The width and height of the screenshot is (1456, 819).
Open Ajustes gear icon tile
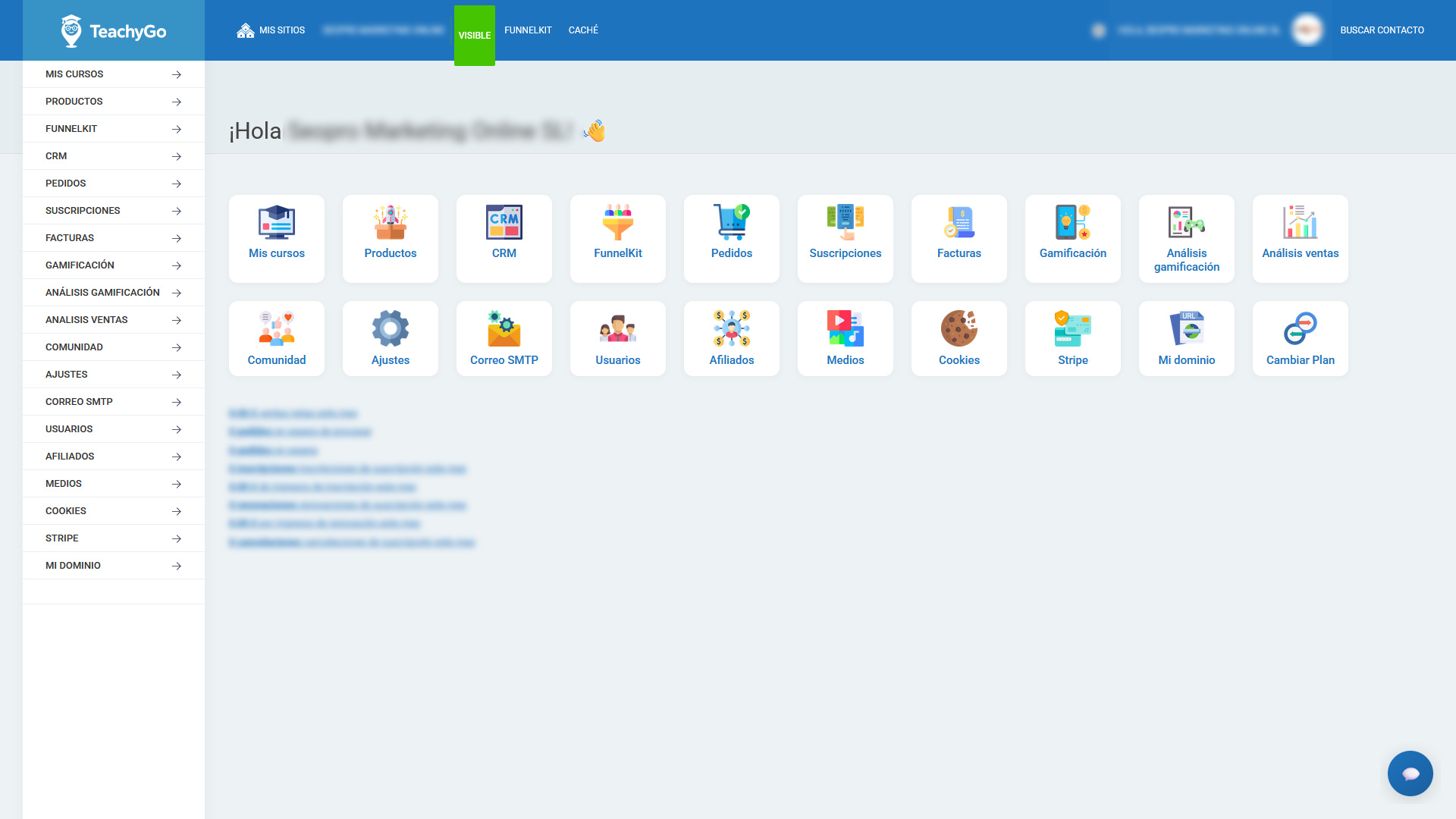391,338
